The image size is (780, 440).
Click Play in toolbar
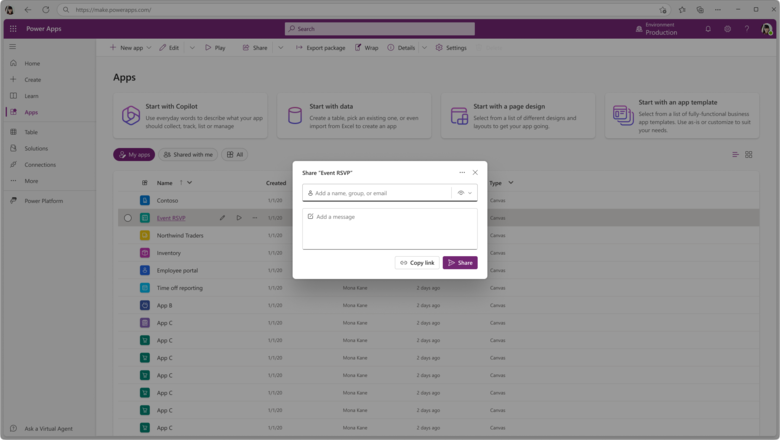pos(215,48)
